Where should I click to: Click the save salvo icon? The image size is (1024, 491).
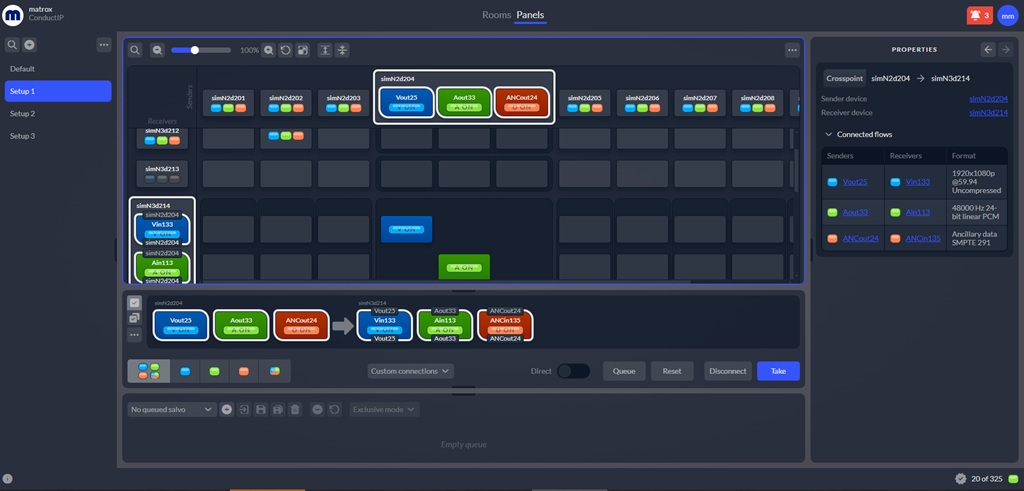(x=261, y=409)
